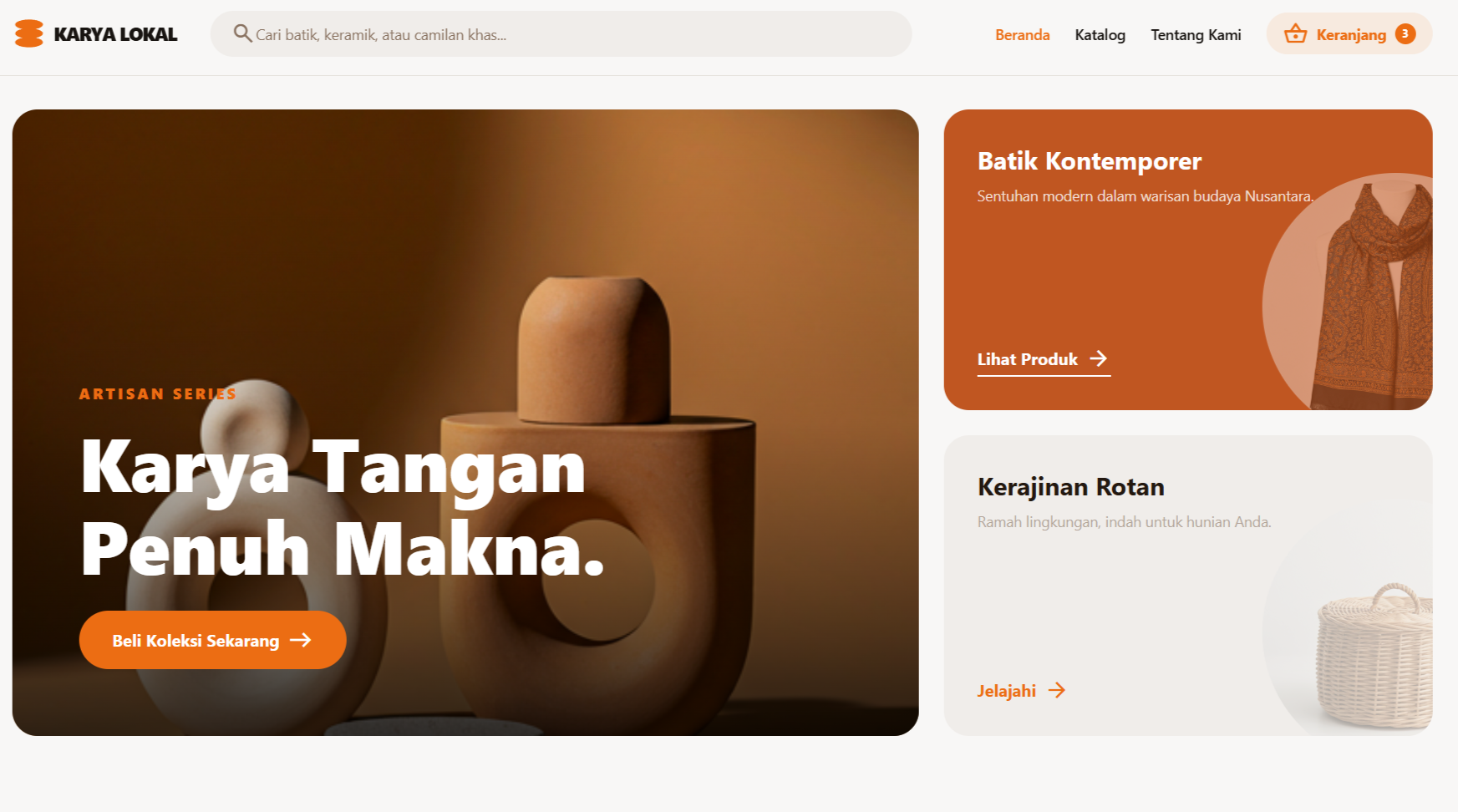Follow the Lihat Produk link
Viewport: 1458px width, 812px height.
pyautogui.click(x=1044, y=360)
